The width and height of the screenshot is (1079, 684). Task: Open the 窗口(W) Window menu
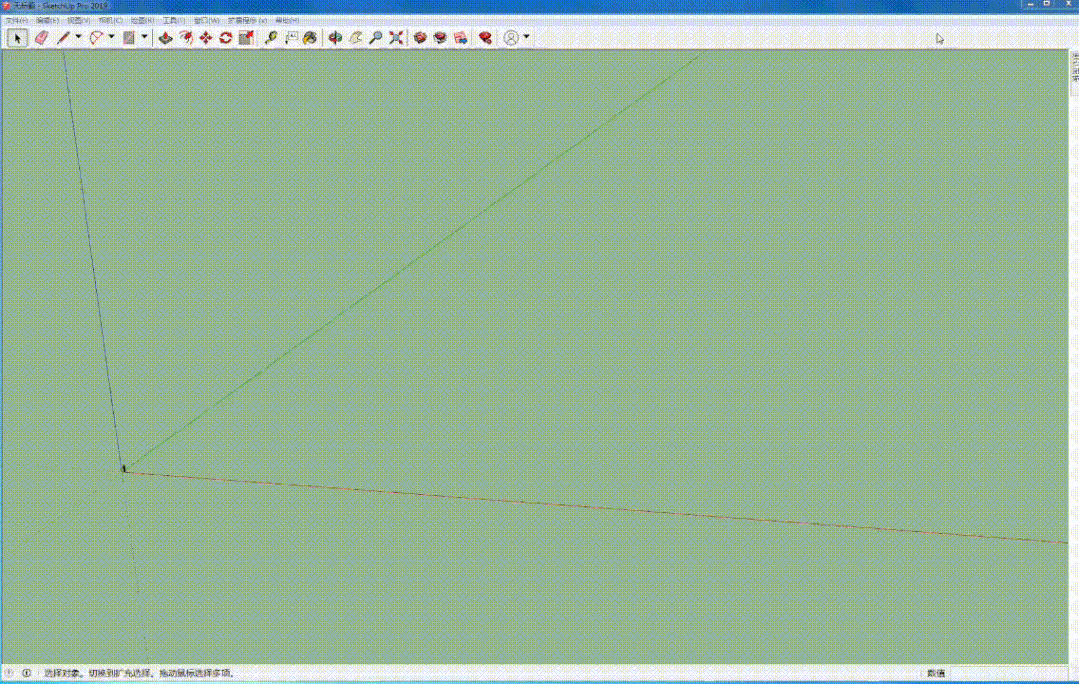206,21
